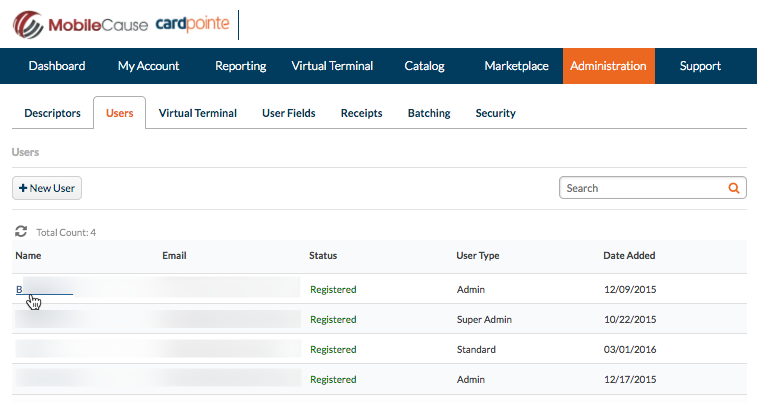This screenshot has width=757, height=403.
Task: Sort by the Name column header
Action: click(28, 255)
